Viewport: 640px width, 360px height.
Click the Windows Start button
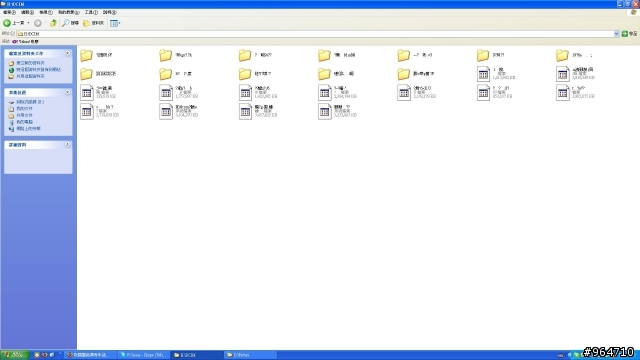pos(15,355)
